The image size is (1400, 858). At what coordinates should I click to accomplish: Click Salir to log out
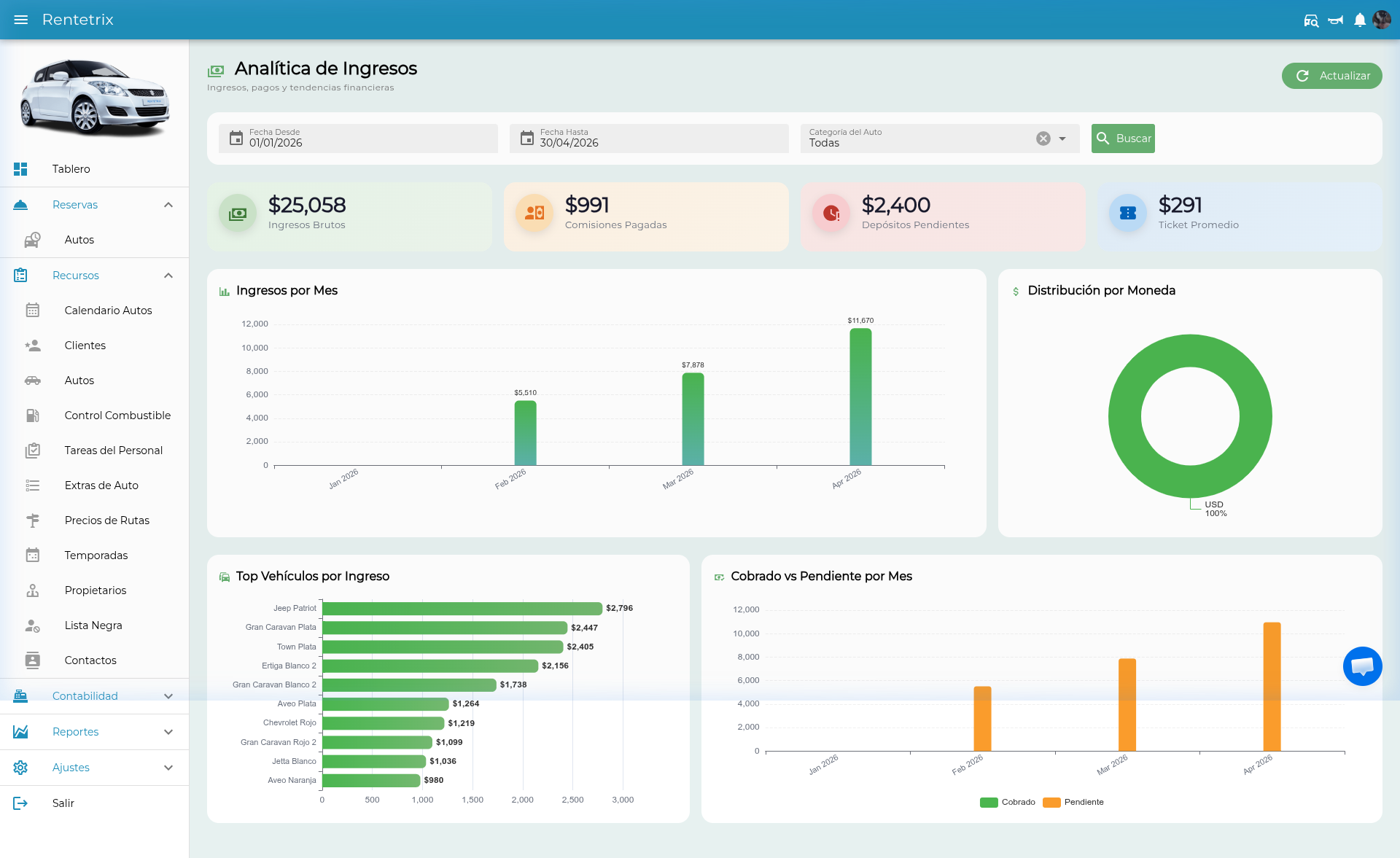click(95, 803)
